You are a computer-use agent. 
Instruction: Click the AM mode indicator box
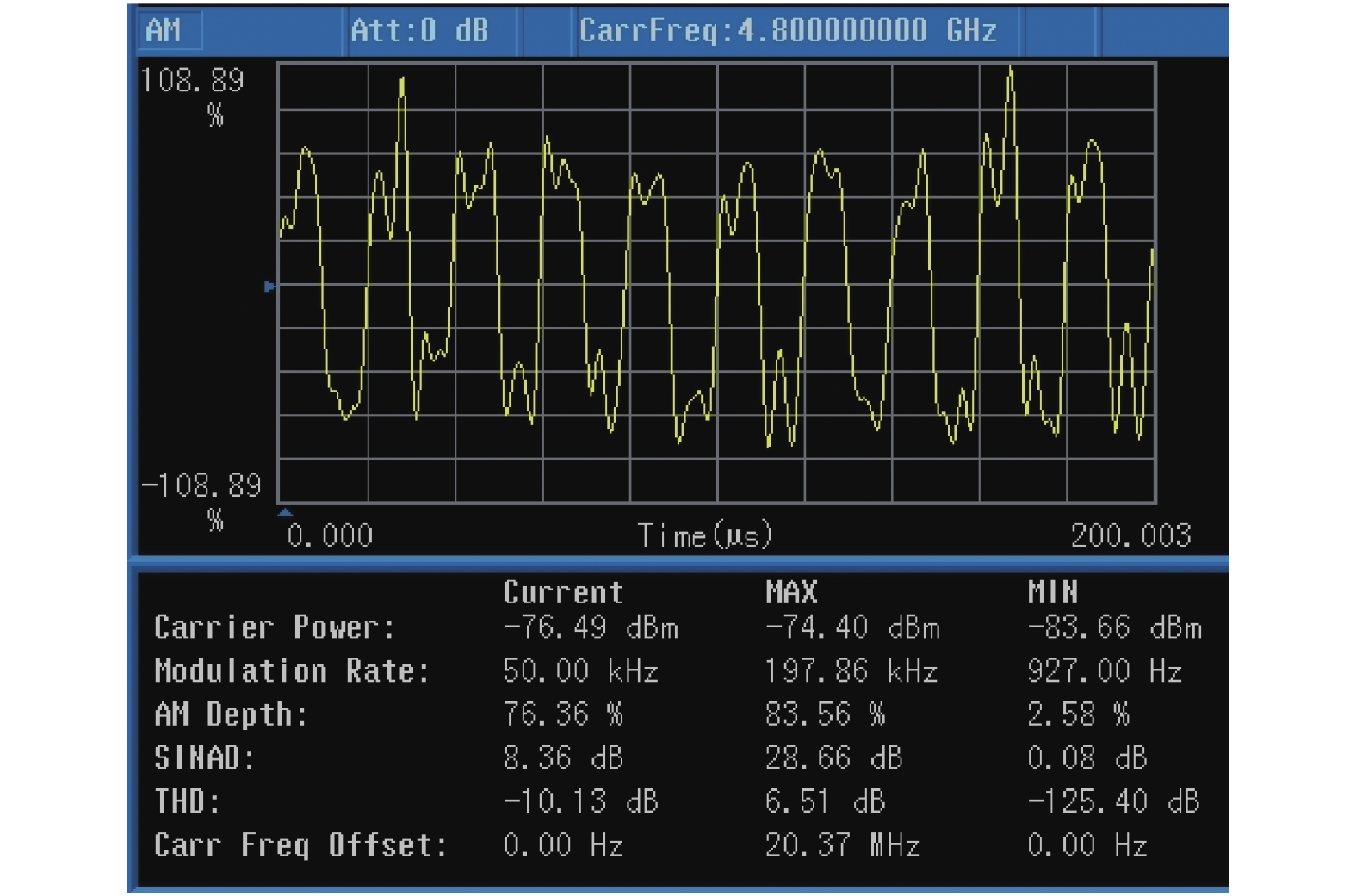click(170, 31)
